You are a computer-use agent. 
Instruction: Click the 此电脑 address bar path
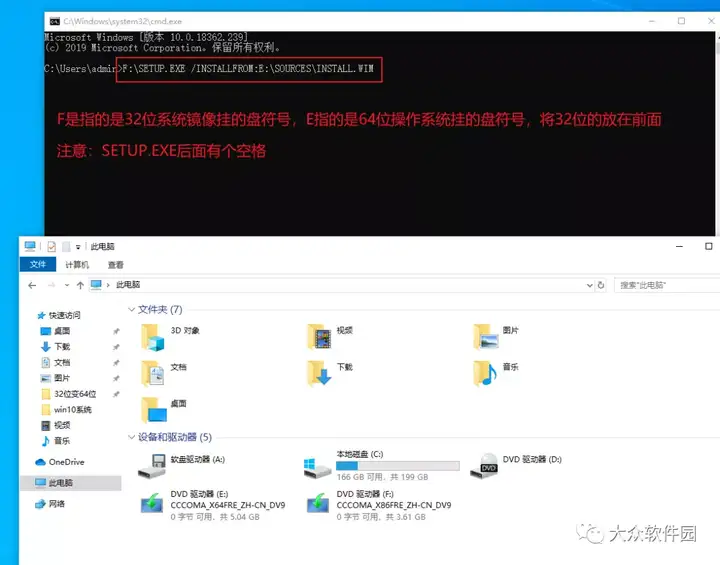click(128, 285)
